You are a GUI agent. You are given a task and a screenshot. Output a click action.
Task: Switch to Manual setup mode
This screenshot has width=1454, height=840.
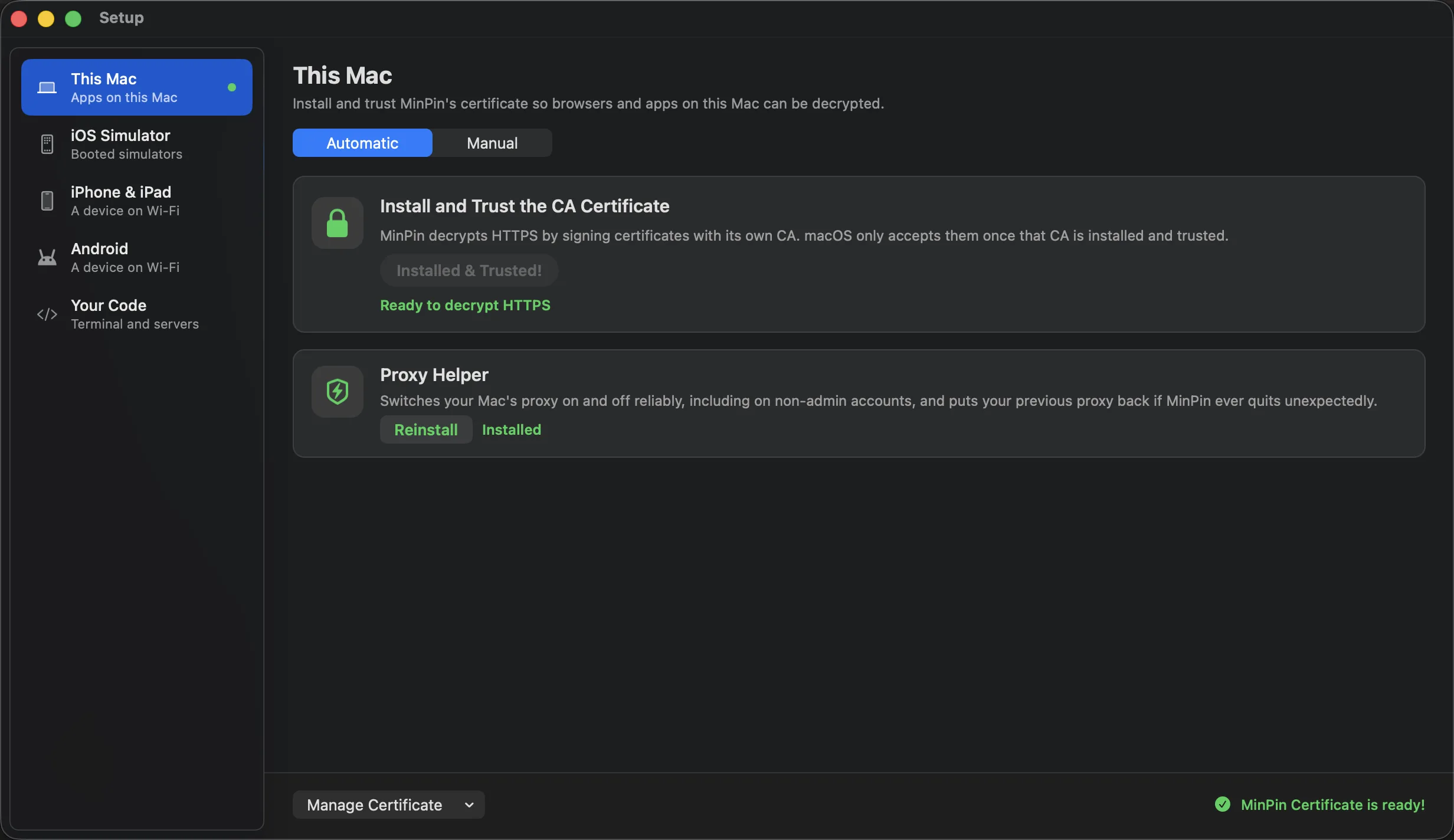coord(492,143)
